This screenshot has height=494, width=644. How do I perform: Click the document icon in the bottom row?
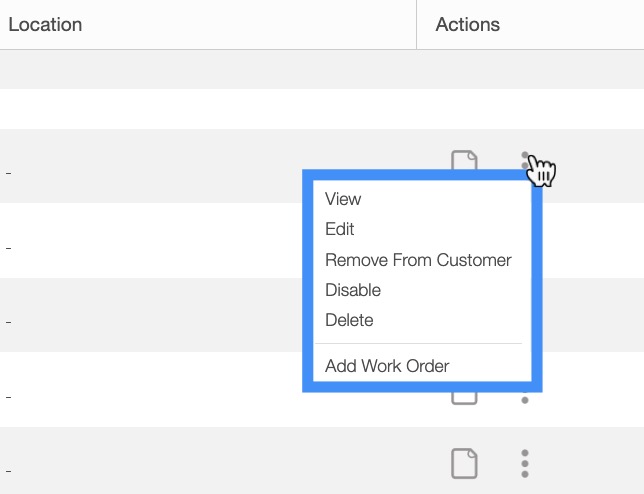464,463
